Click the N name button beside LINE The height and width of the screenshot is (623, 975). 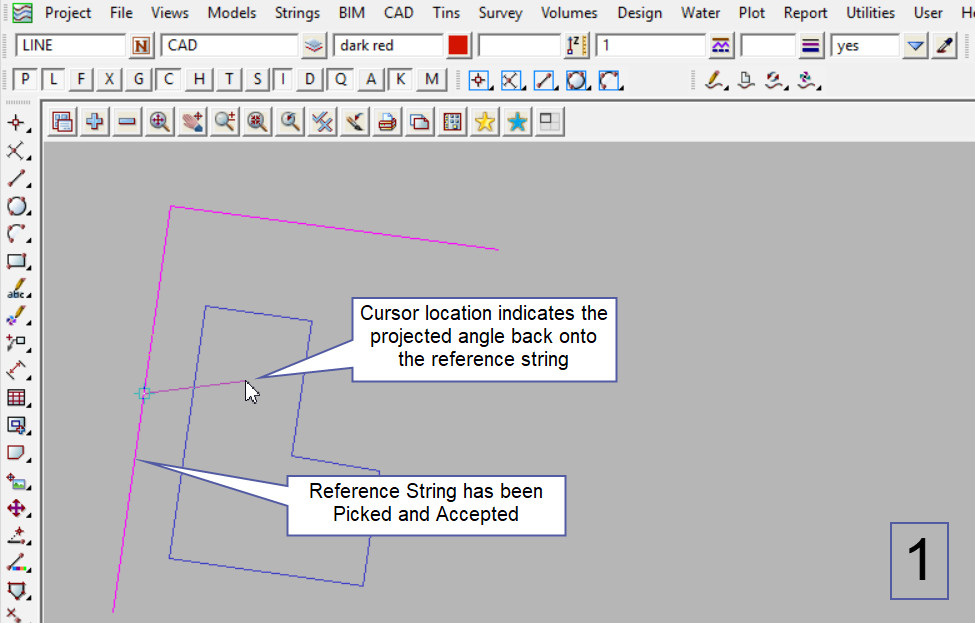[142, 46]
